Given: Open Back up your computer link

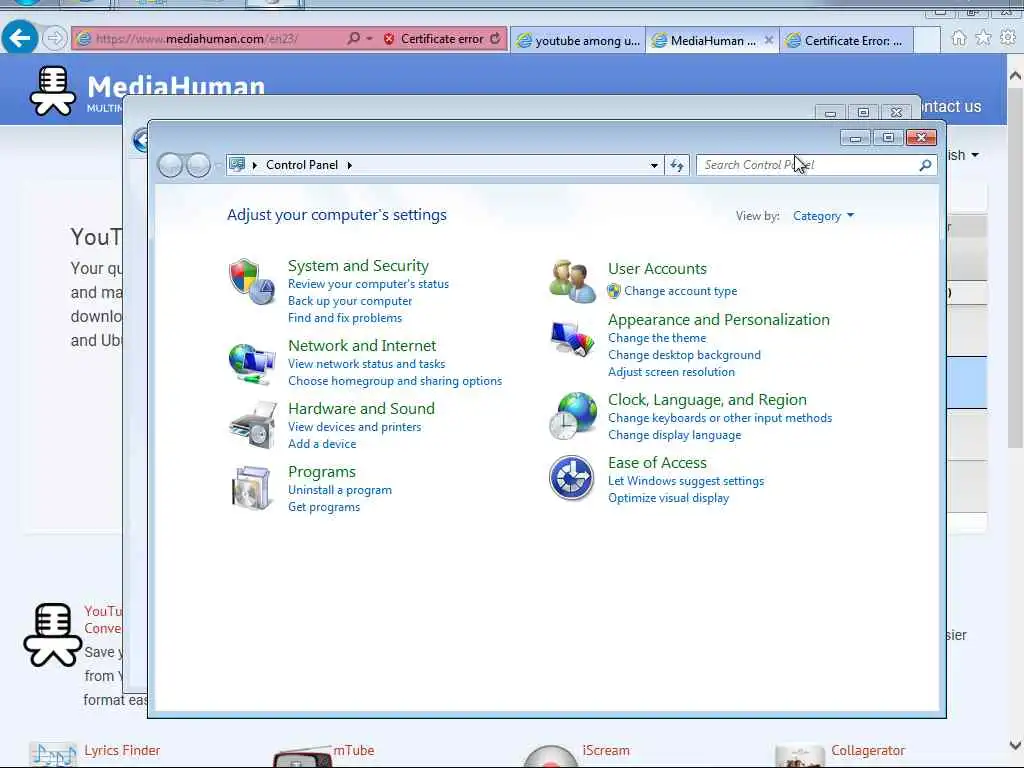Looking at the screenshot, I should [x=350, y=301].
